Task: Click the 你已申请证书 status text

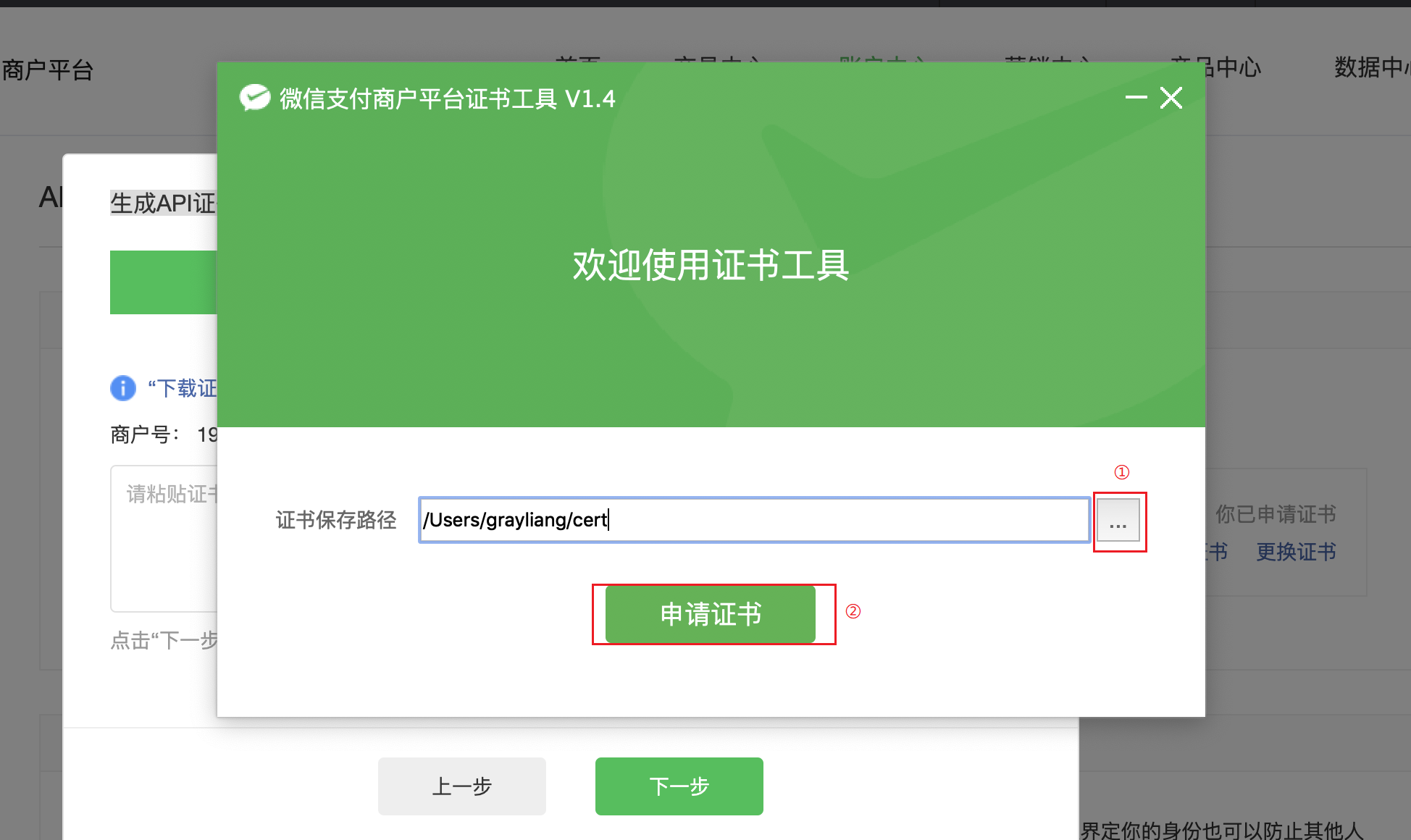Action: (1275, 514)
